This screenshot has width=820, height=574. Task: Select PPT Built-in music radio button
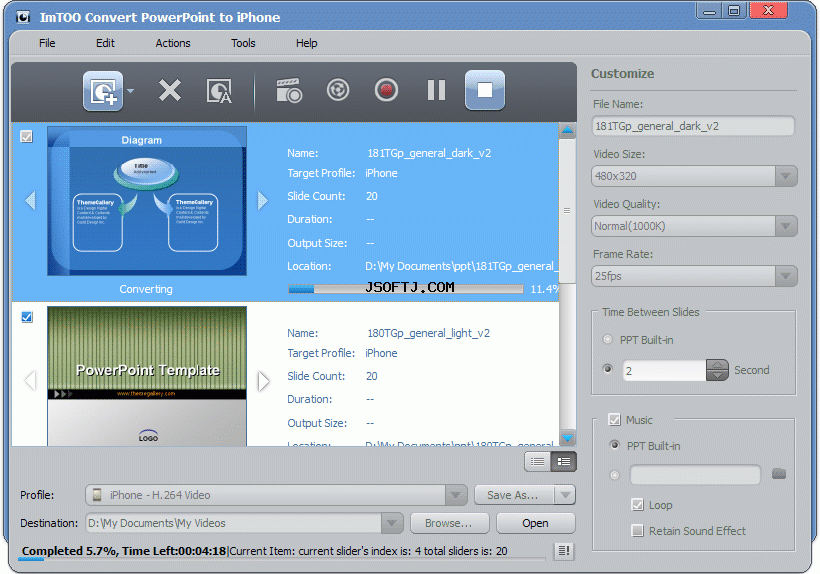click(x=614, y=445)
